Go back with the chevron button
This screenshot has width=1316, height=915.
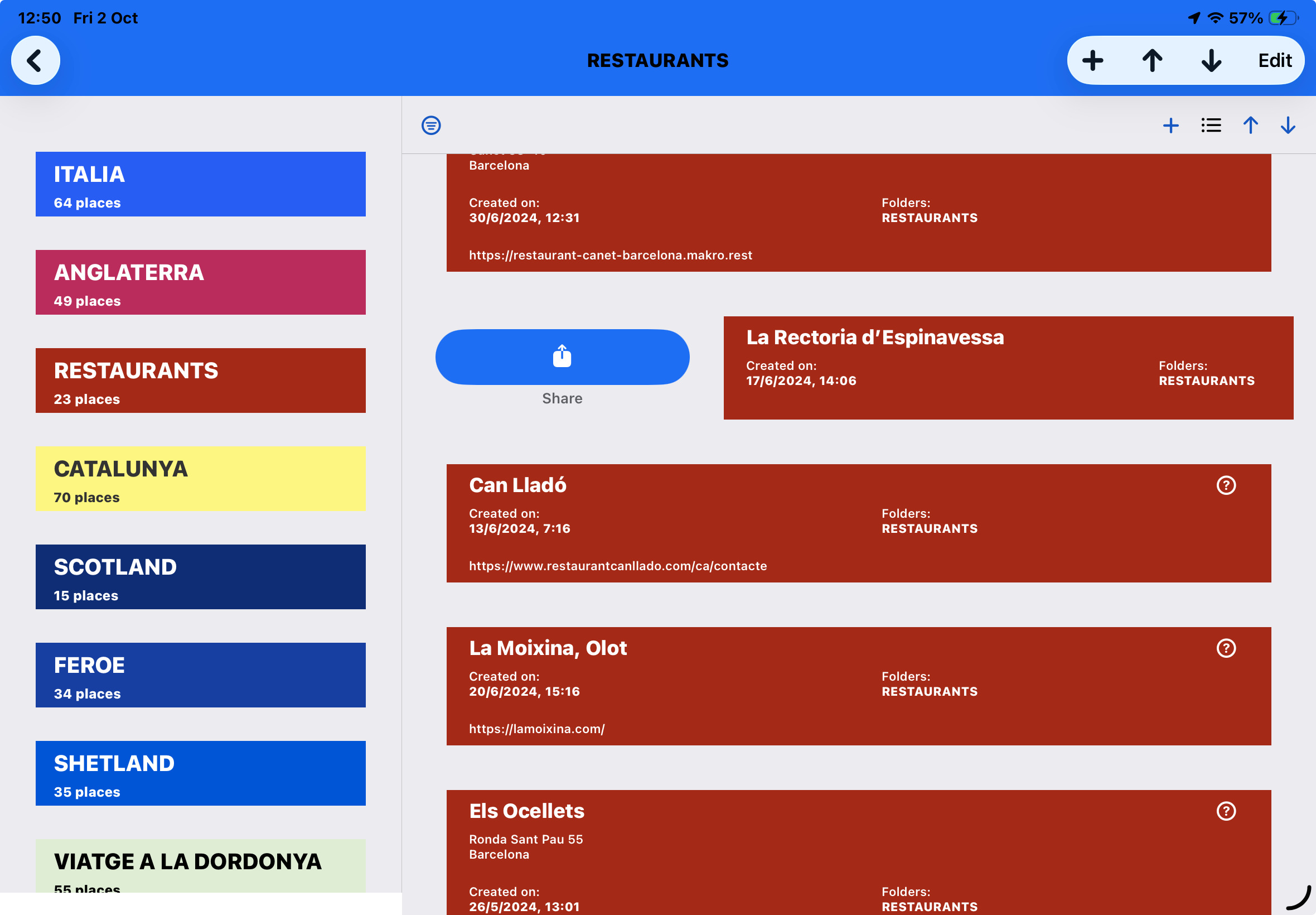pos(36,60)
